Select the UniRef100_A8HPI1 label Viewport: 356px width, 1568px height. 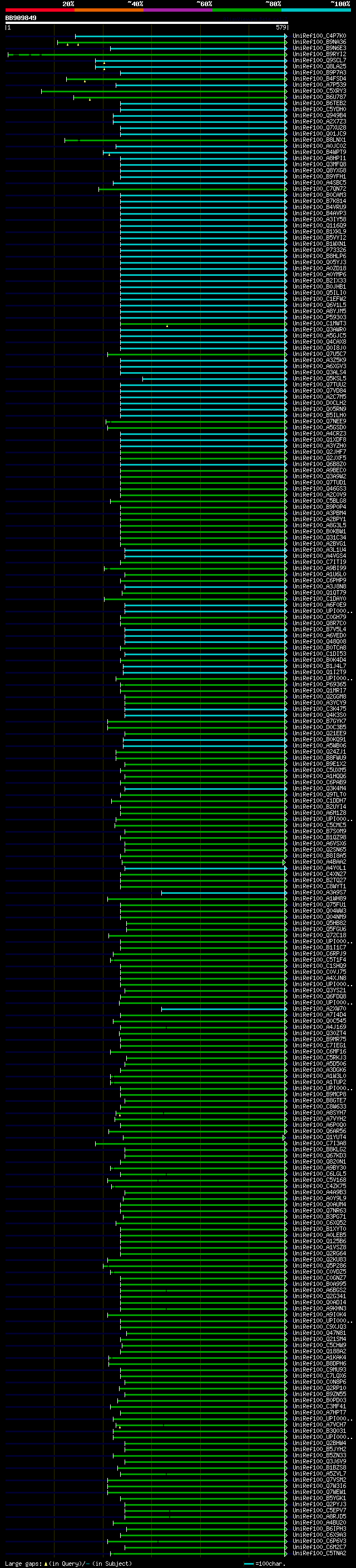319,157
